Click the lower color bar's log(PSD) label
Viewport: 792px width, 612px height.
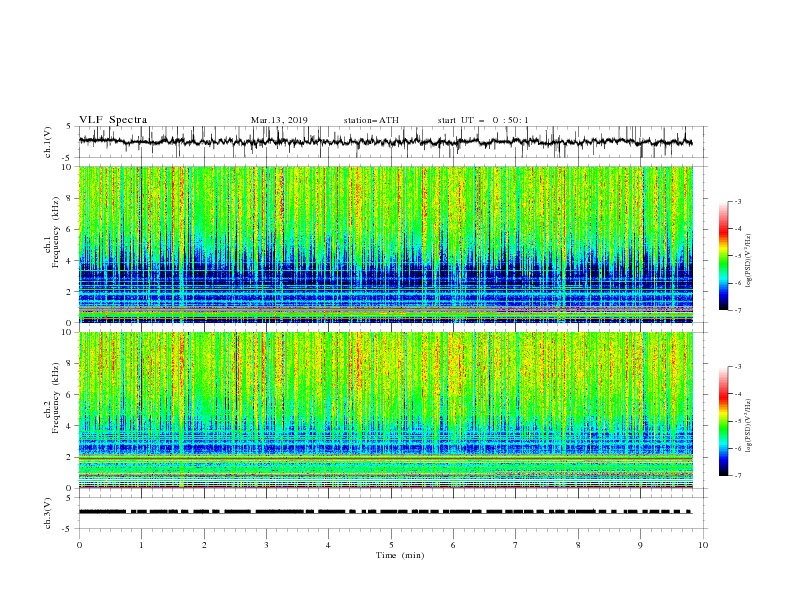pos(748,426)
